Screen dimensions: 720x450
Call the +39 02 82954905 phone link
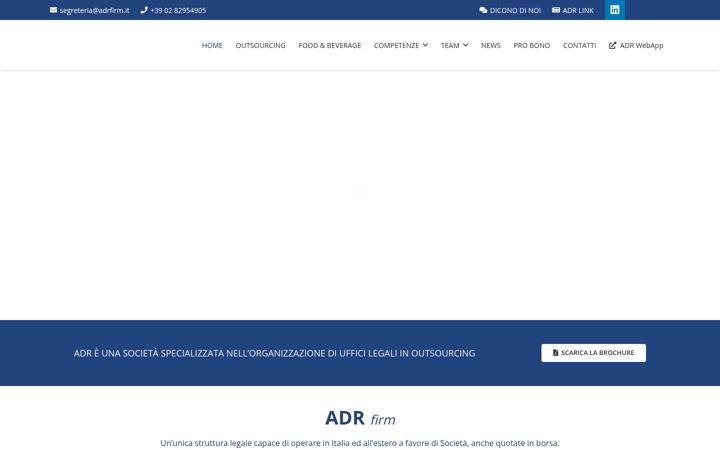[x=178, y=10]
